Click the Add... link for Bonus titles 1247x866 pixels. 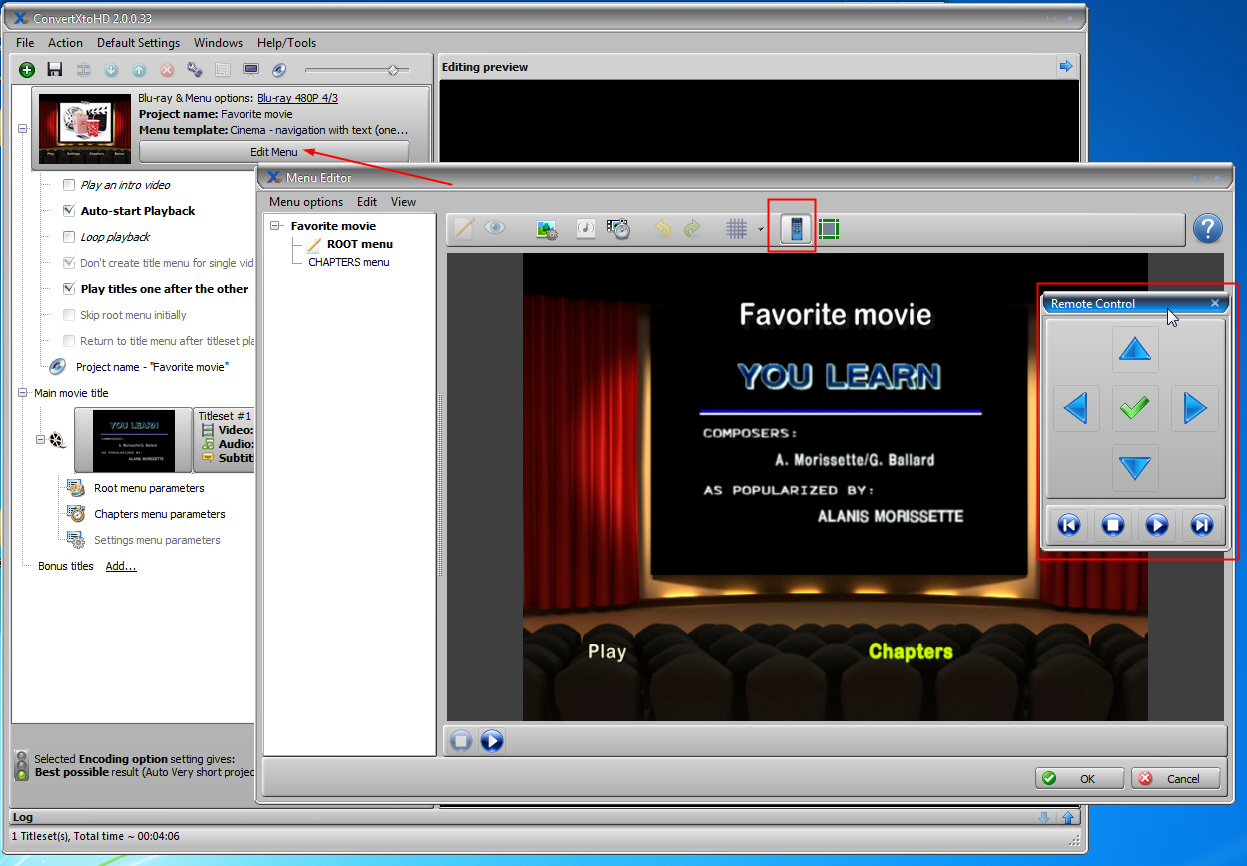[121, 566]
